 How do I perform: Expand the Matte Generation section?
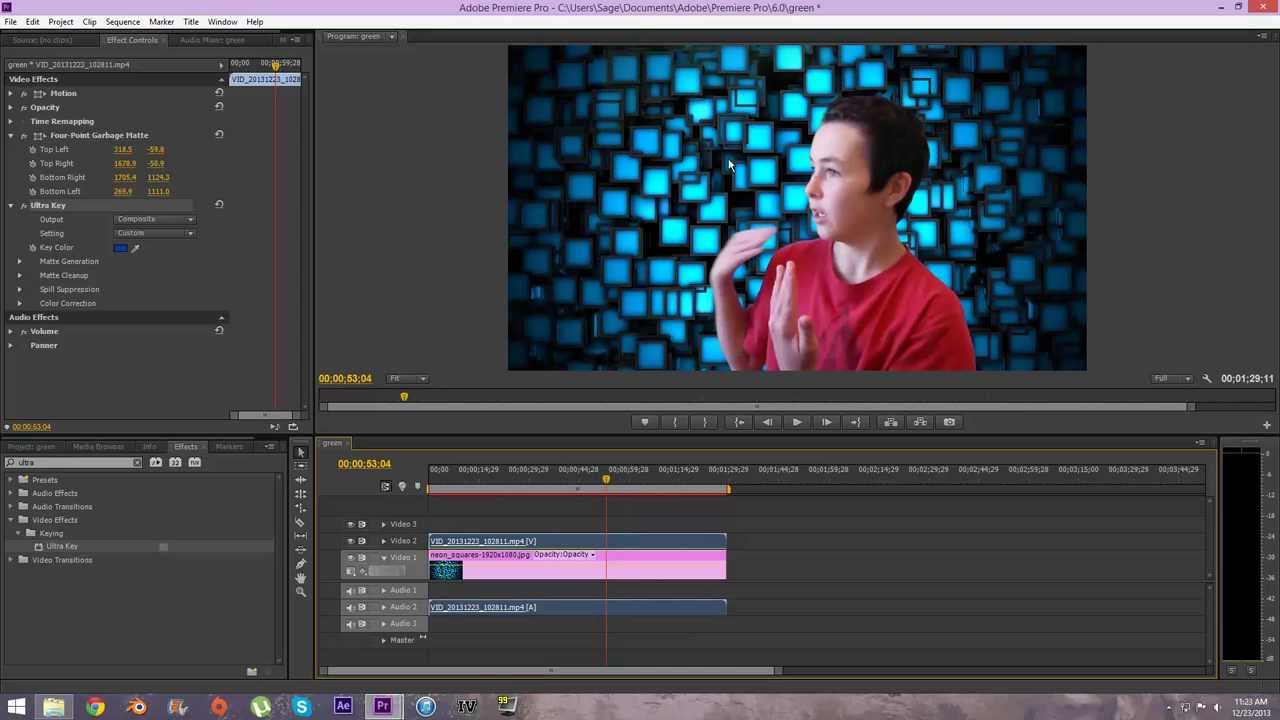(x=19, y=261)
